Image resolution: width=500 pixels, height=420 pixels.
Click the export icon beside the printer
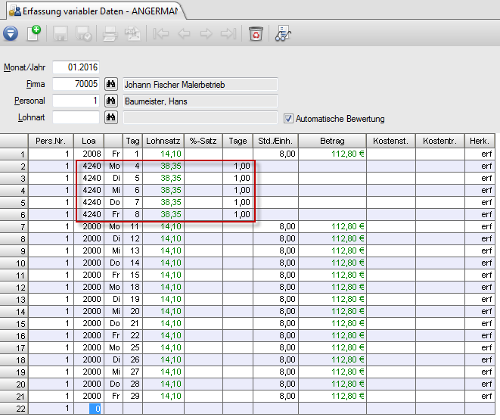tap(132, 34)
